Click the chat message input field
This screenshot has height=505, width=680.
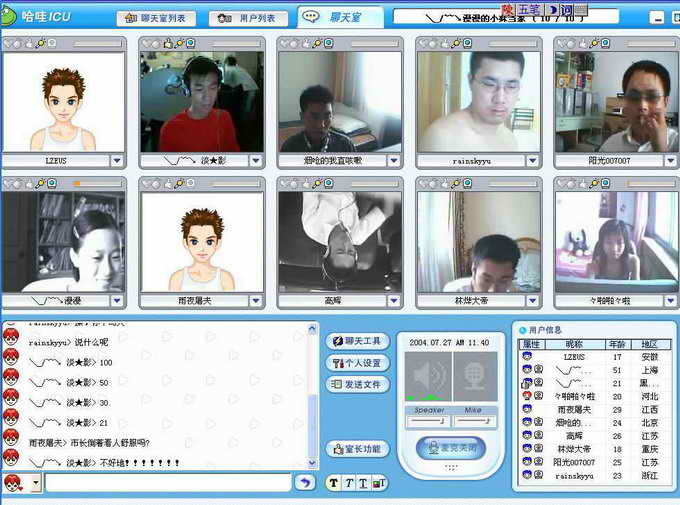pyautogui.click(x=167, y=483)
